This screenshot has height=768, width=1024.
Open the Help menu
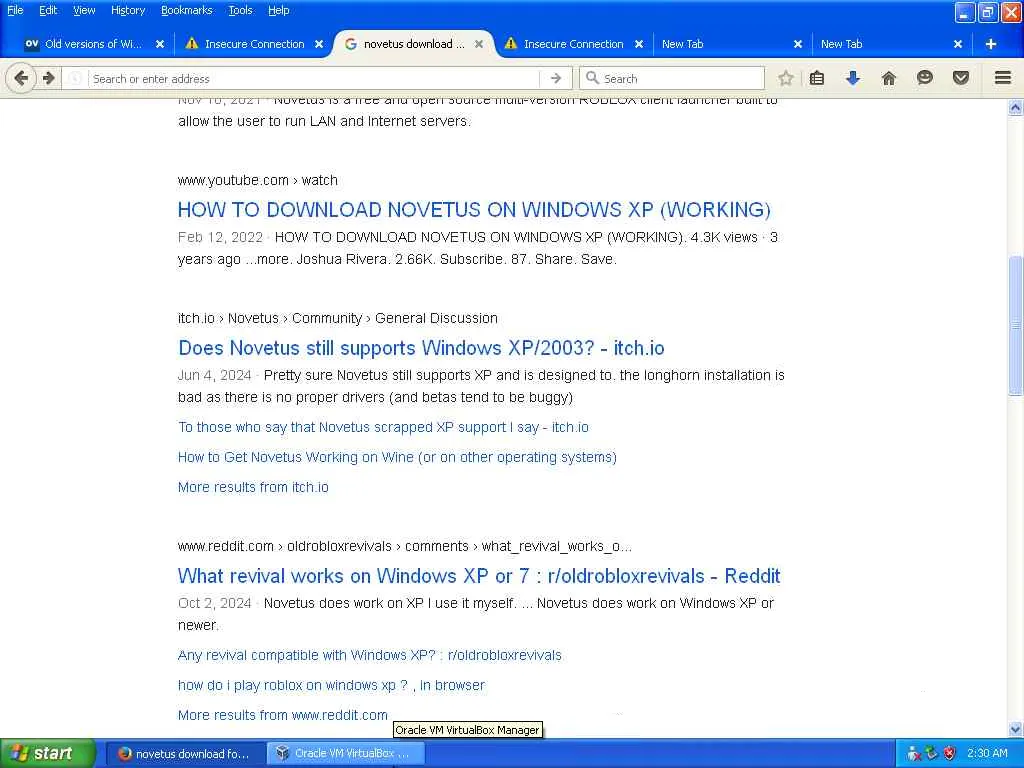tap(278, 10)
